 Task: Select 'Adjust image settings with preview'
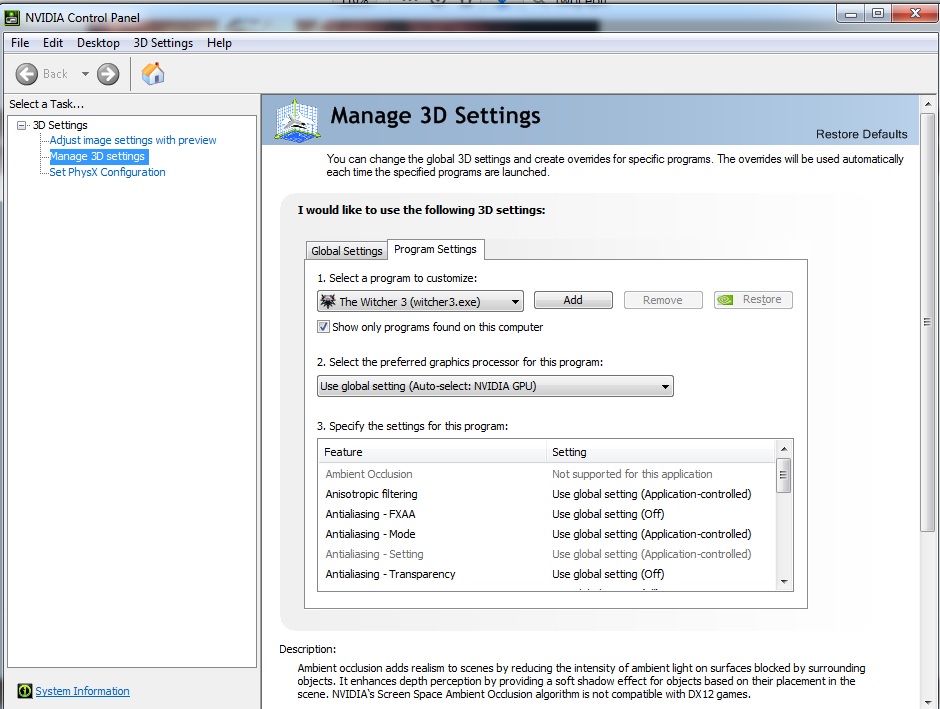tap(133, 141)
